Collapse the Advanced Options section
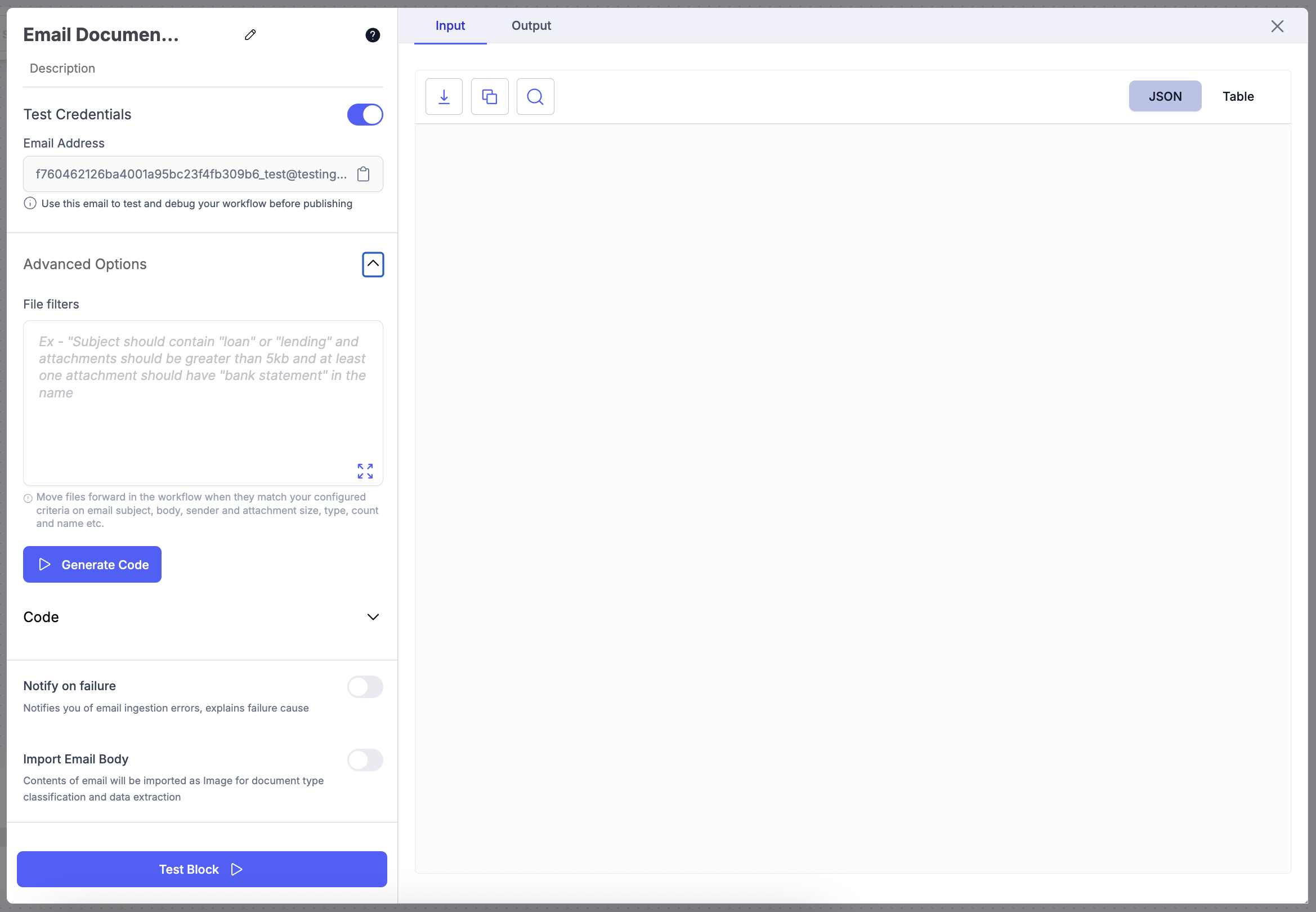 [x=373, y=264]
